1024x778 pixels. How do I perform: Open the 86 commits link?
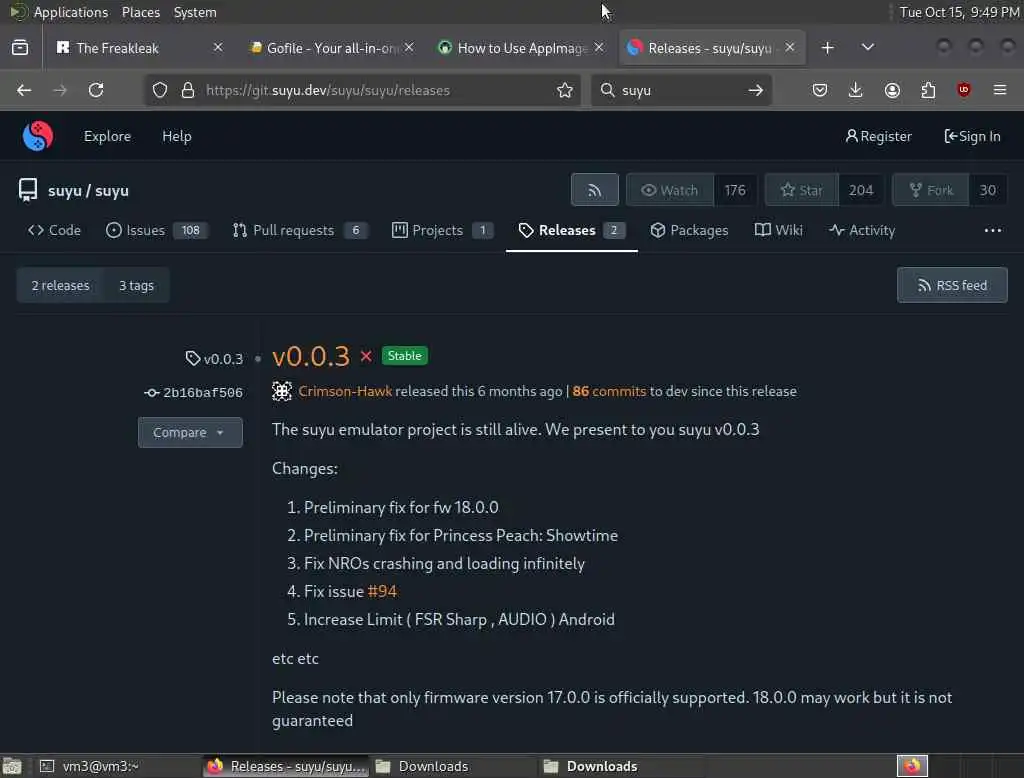(609, 391)
